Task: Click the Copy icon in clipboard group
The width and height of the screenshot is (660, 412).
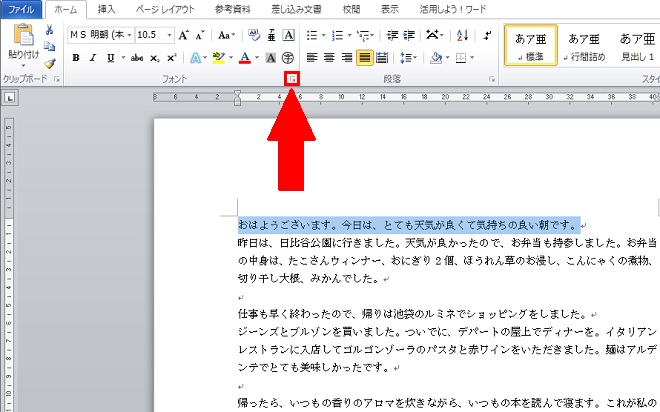Action: pos(50,46)
